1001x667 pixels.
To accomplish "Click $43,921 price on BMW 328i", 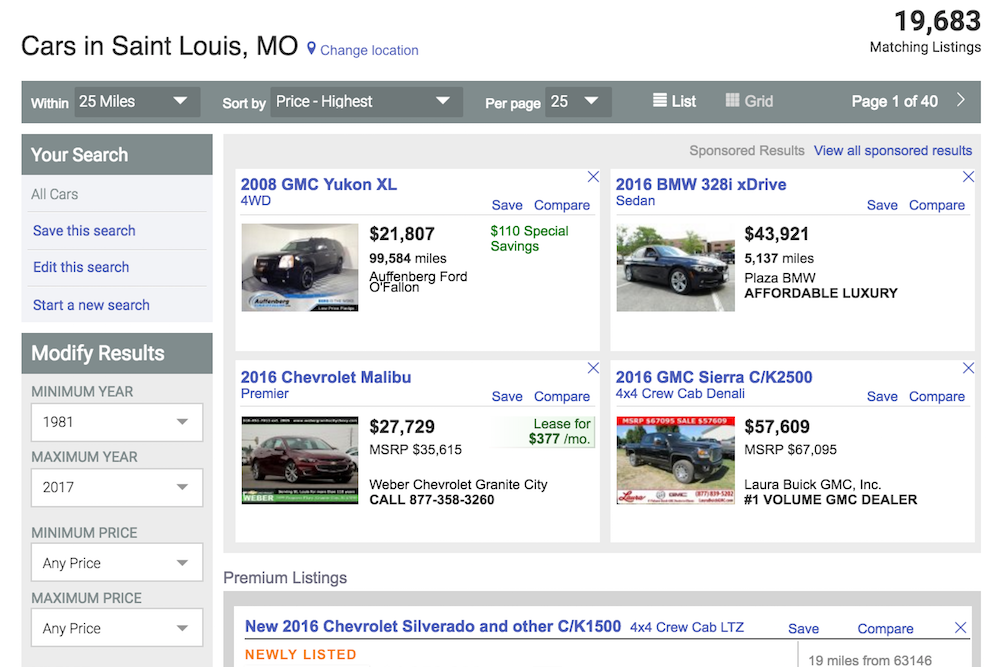I will point(776,234).
